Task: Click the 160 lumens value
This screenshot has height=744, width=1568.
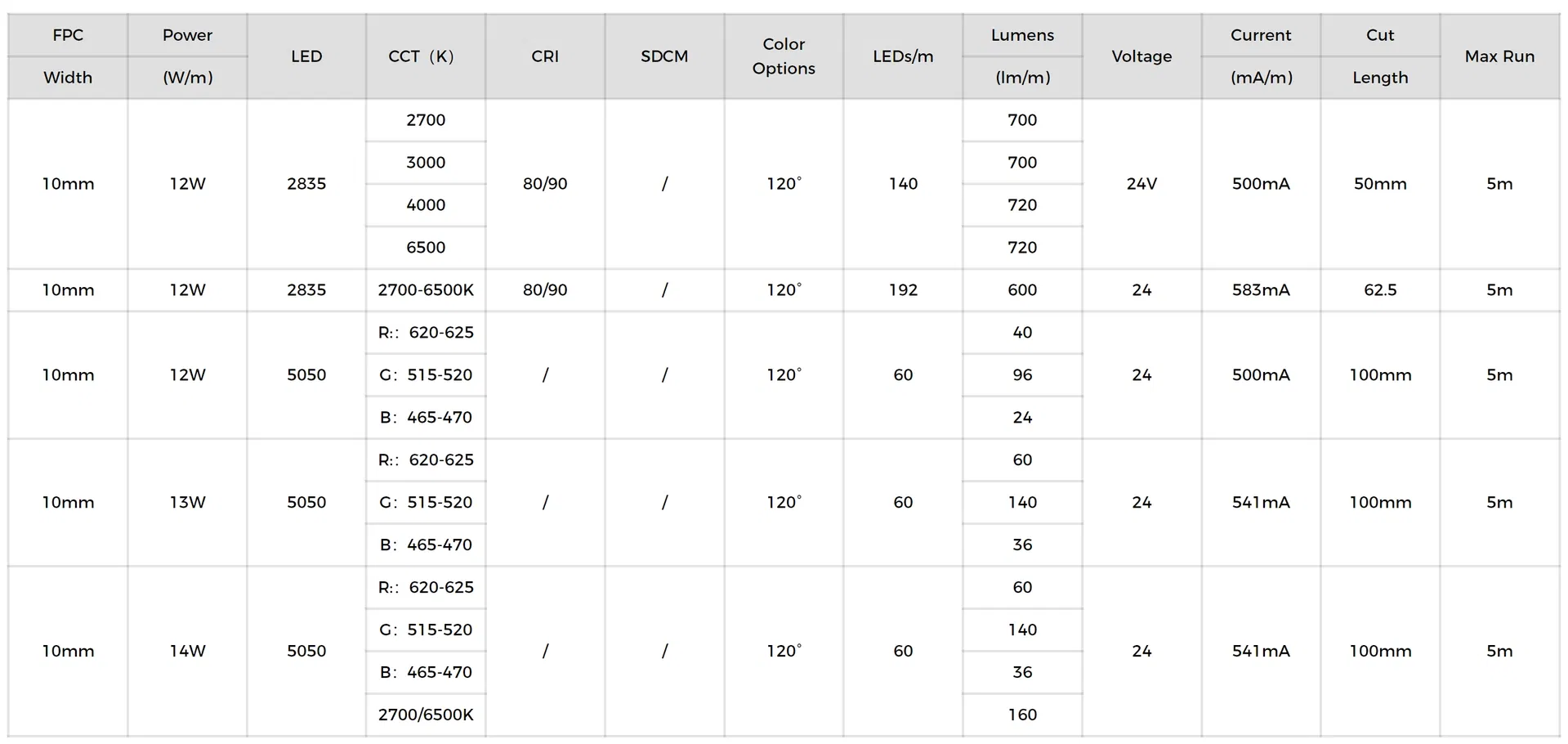Action: 1022,715
